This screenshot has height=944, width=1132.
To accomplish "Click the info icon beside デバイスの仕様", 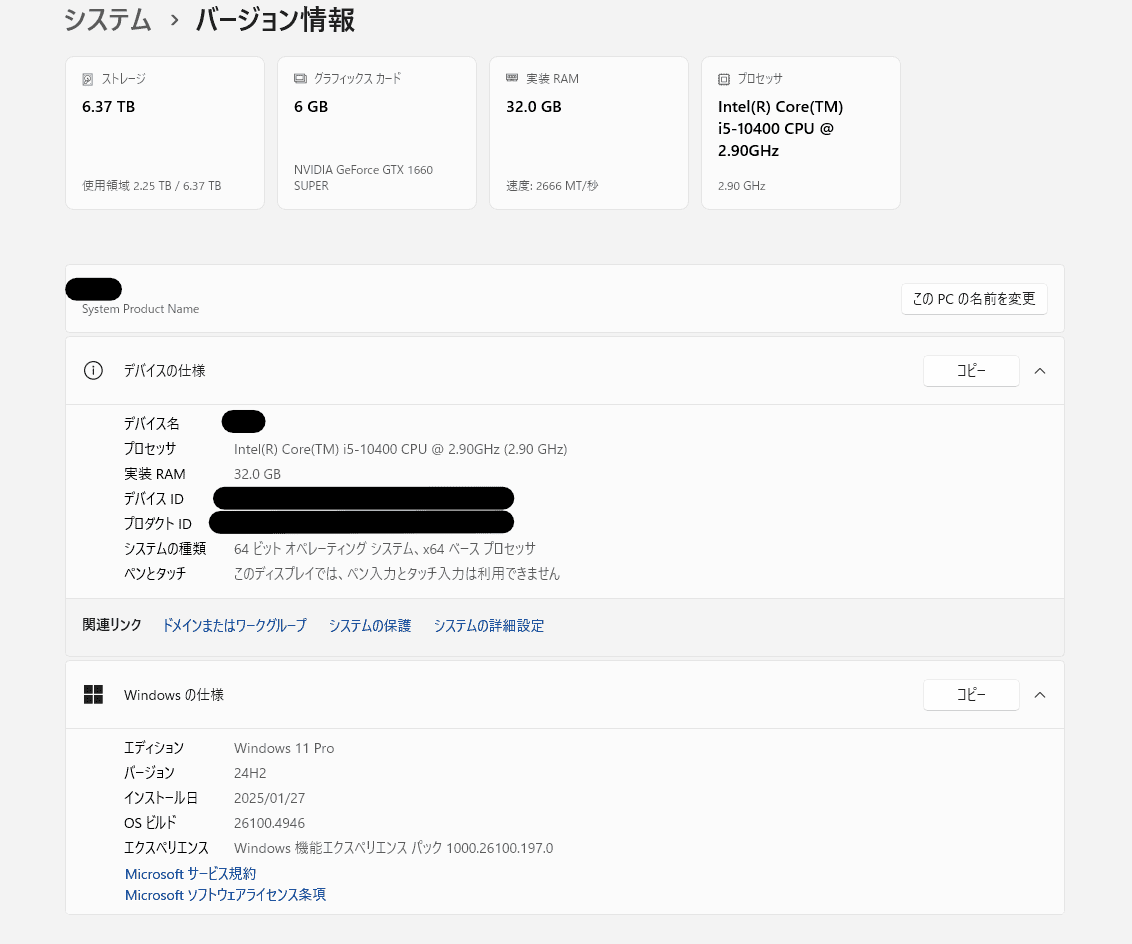I will (93, 371).
